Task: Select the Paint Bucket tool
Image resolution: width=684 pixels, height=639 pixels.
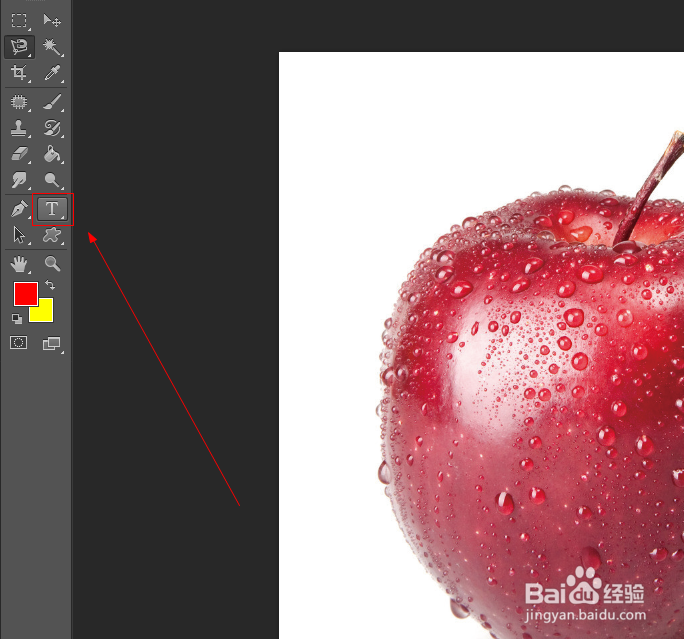Action: tap(52, 154)
